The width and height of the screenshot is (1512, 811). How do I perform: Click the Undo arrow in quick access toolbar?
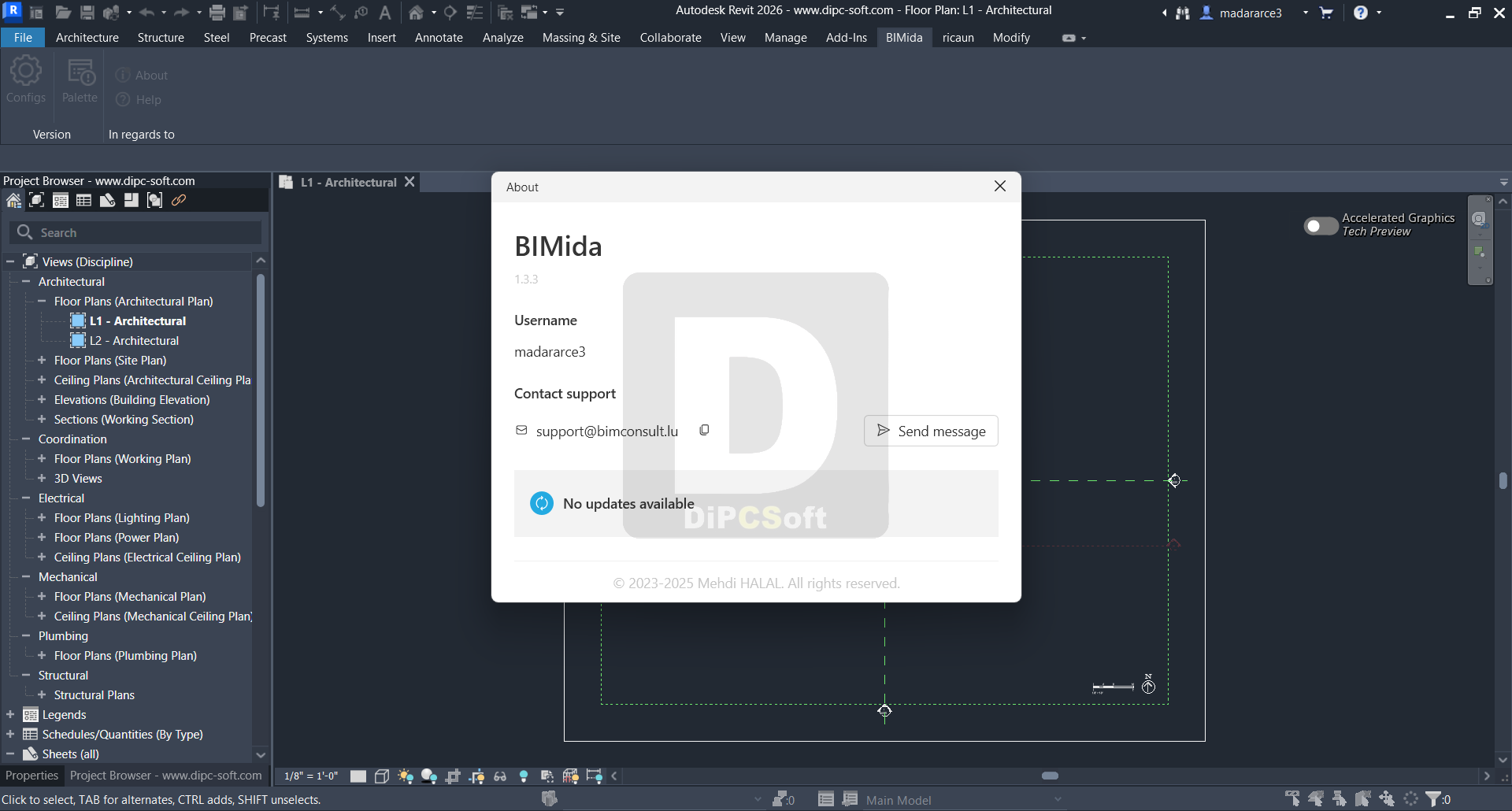pos(147,13)
